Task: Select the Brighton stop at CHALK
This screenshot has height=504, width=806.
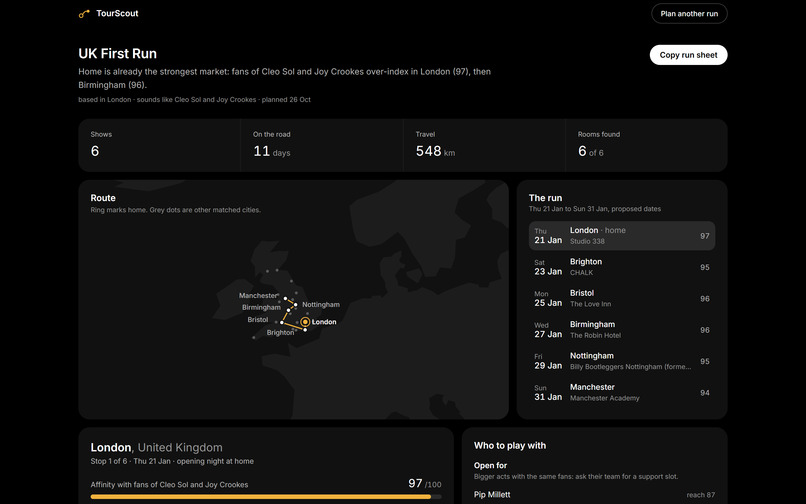Action: 621,267
